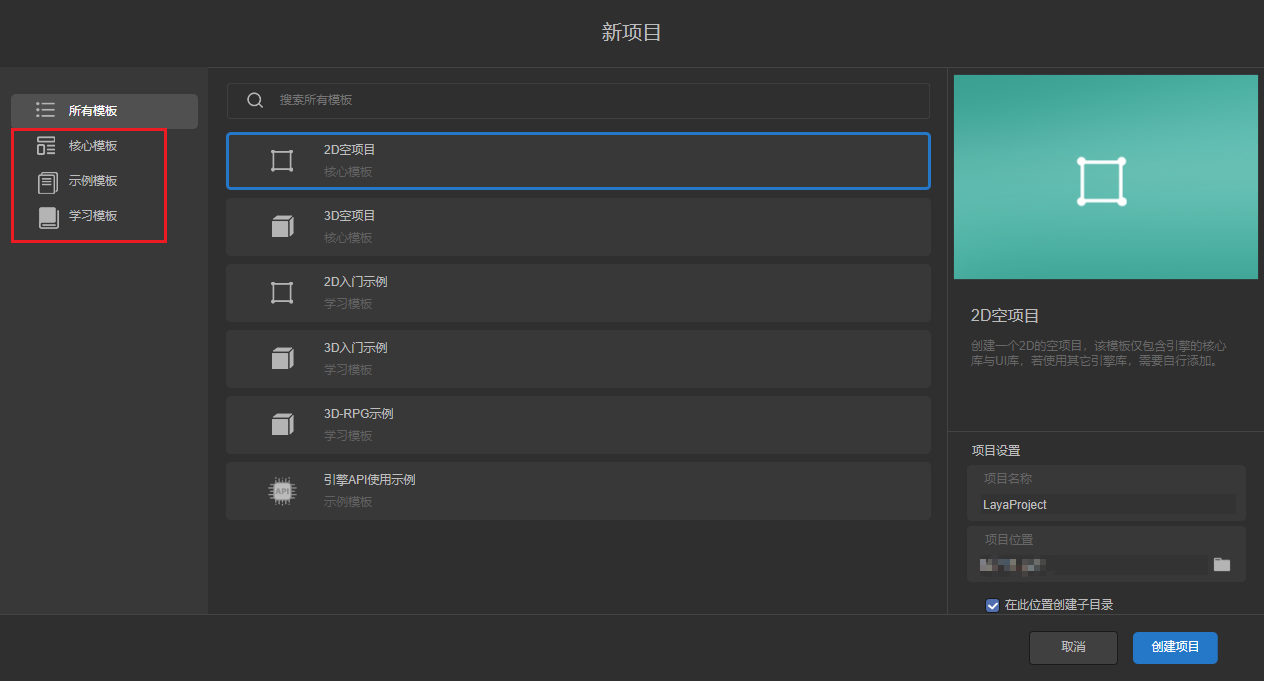This screenshot has width=1264, height=681.
Task: Open folder browser for 项目位置
Action: tap(1221, 564)
